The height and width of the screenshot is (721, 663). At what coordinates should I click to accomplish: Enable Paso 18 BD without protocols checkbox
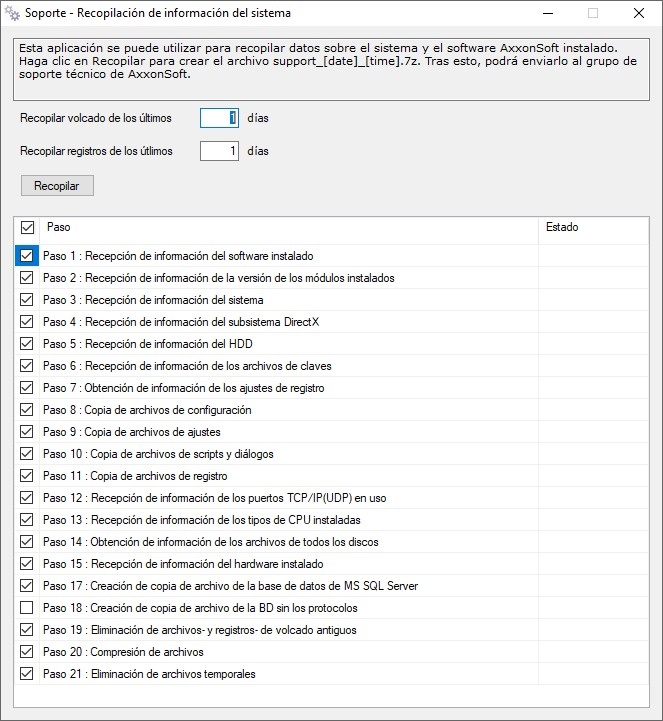26,608
